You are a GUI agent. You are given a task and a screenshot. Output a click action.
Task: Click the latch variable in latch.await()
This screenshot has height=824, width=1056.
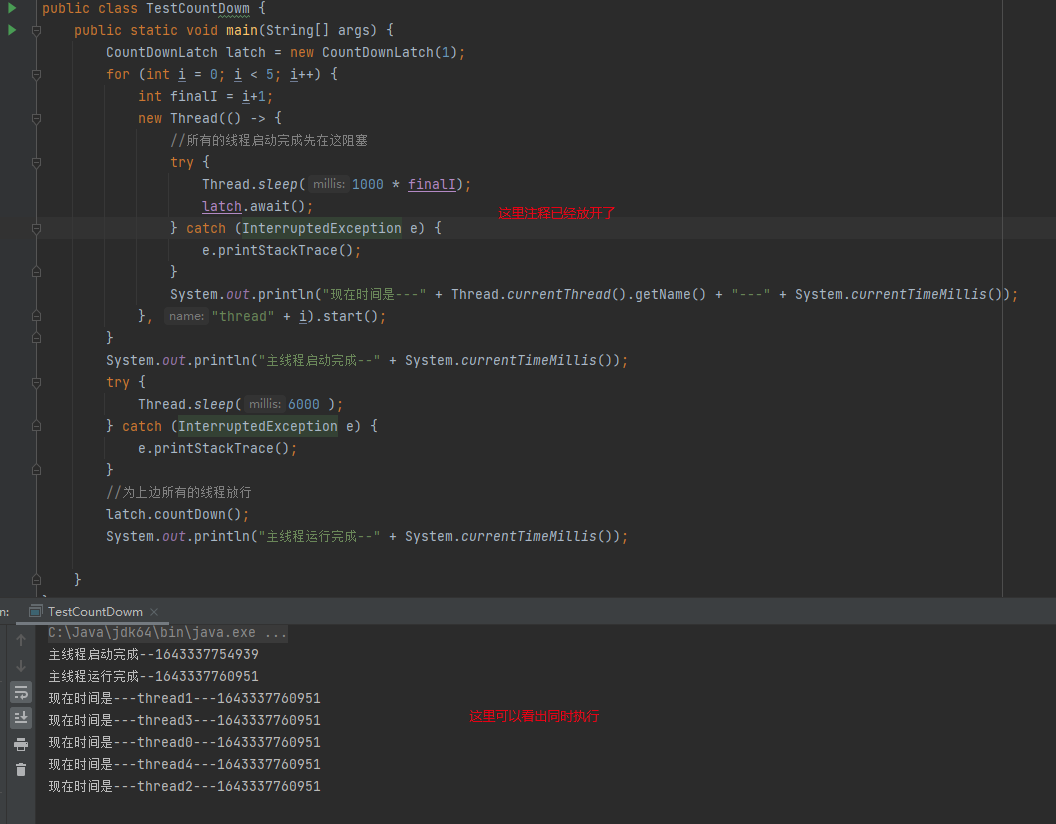[222, 206]
